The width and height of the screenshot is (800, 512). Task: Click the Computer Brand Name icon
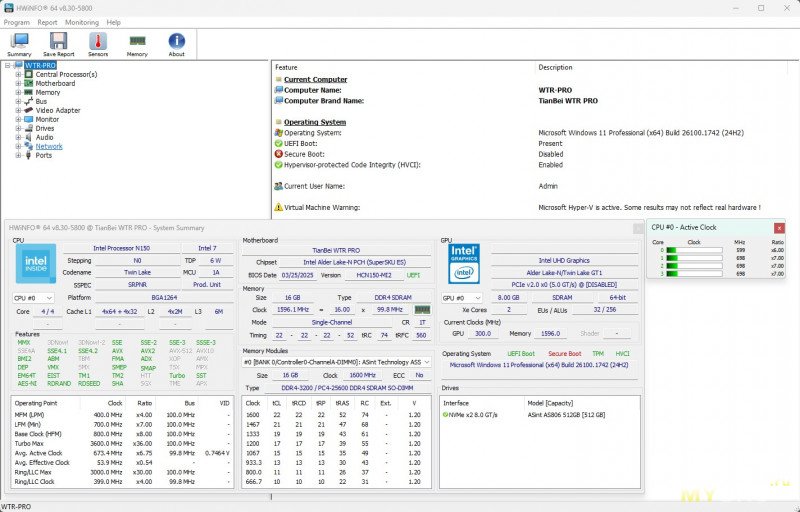tap(279, 100)
